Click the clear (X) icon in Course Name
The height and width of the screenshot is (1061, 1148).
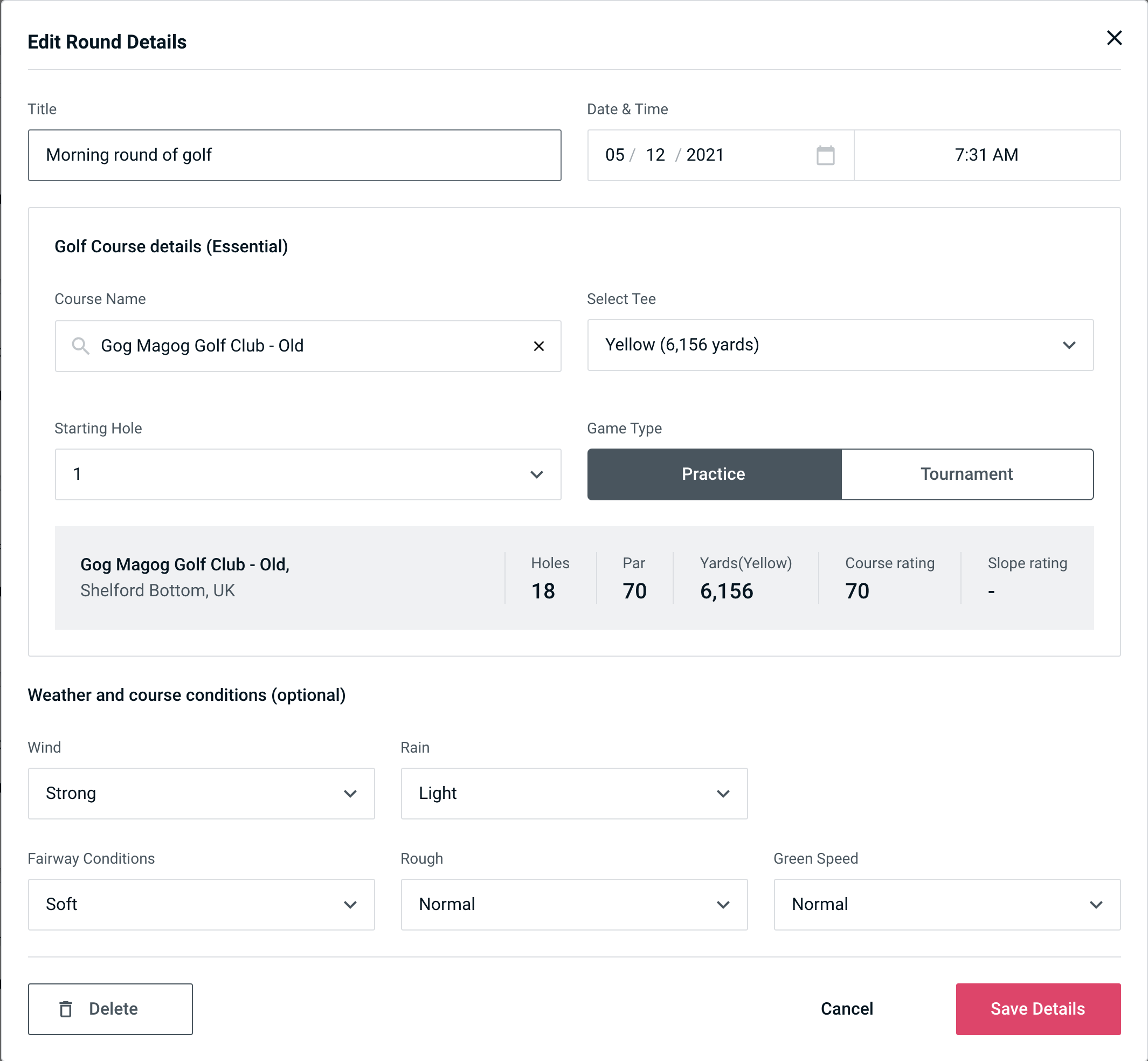point(539,345)
